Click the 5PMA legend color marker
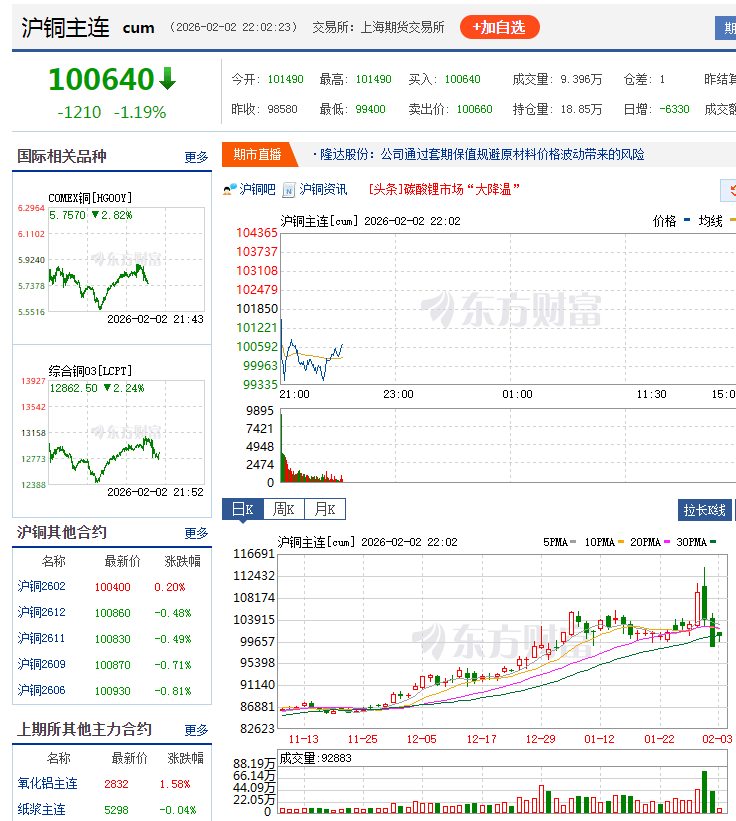Screen dimensions: 736x821 click(x=573, y=542)
